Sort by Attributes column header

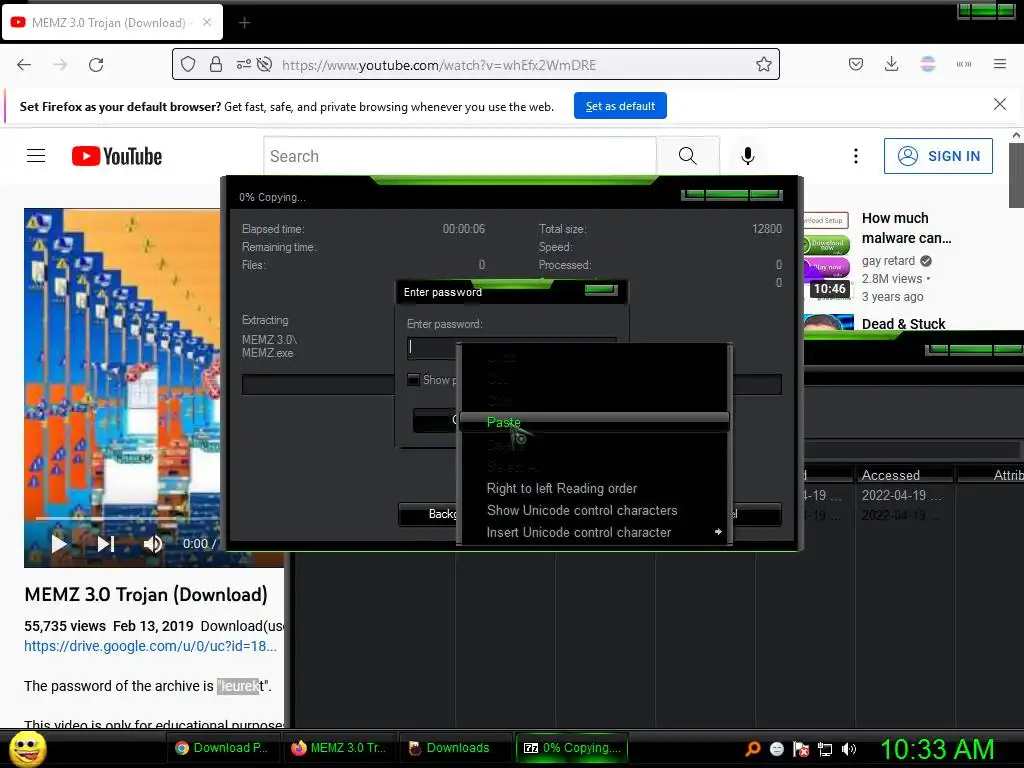coord(990,475)
